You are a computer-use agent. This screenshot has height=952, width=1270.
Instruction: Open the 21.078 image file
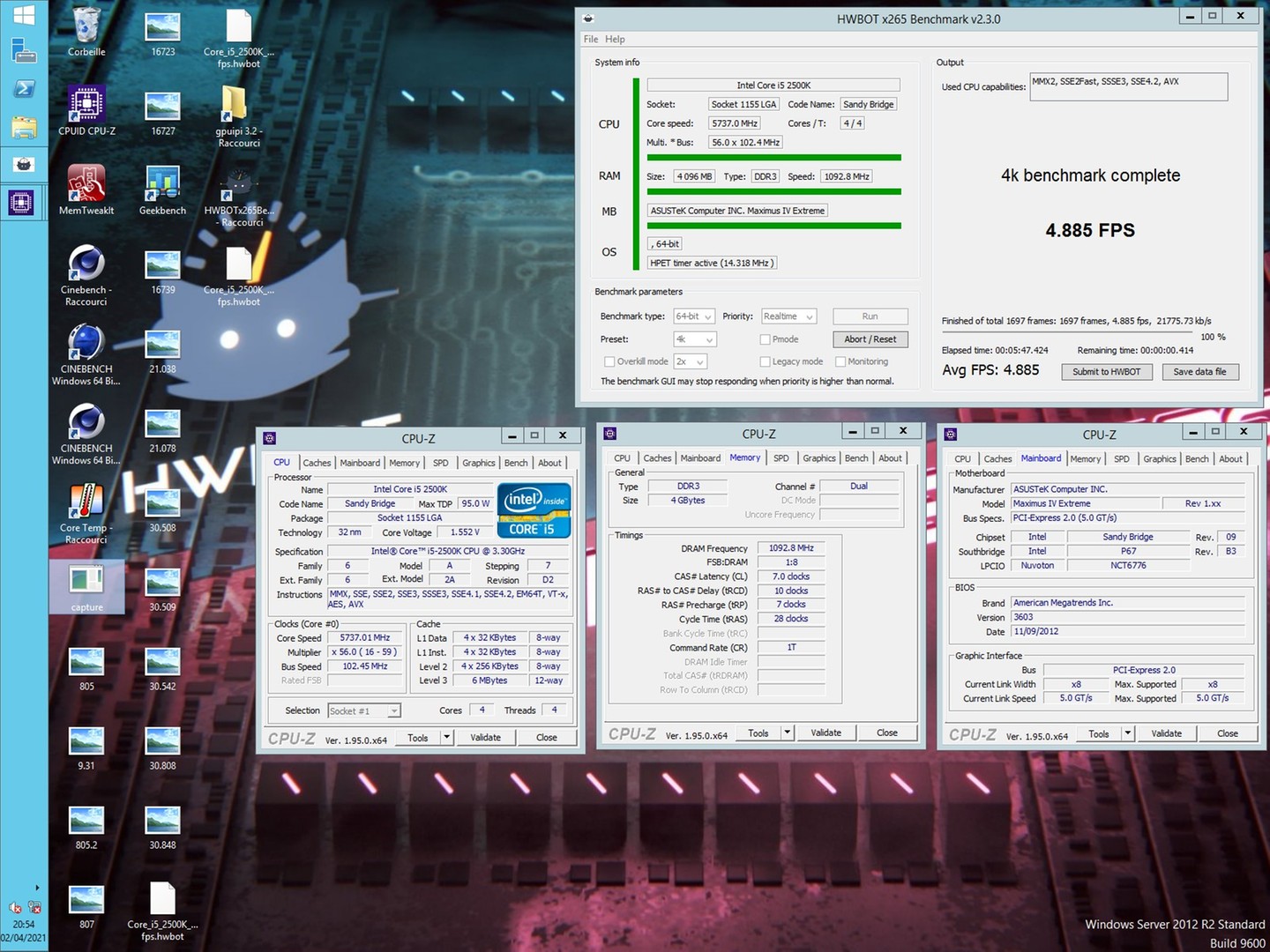[163, 428]
